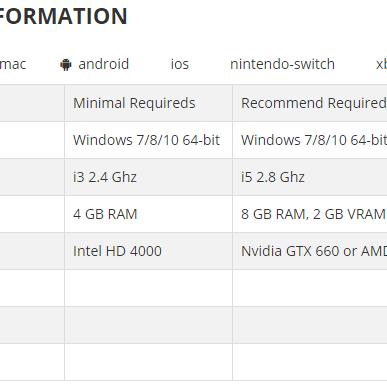Click the i3 2.4 Ghz cell
The height and width of the screenshot is (387, 387).
149,177
